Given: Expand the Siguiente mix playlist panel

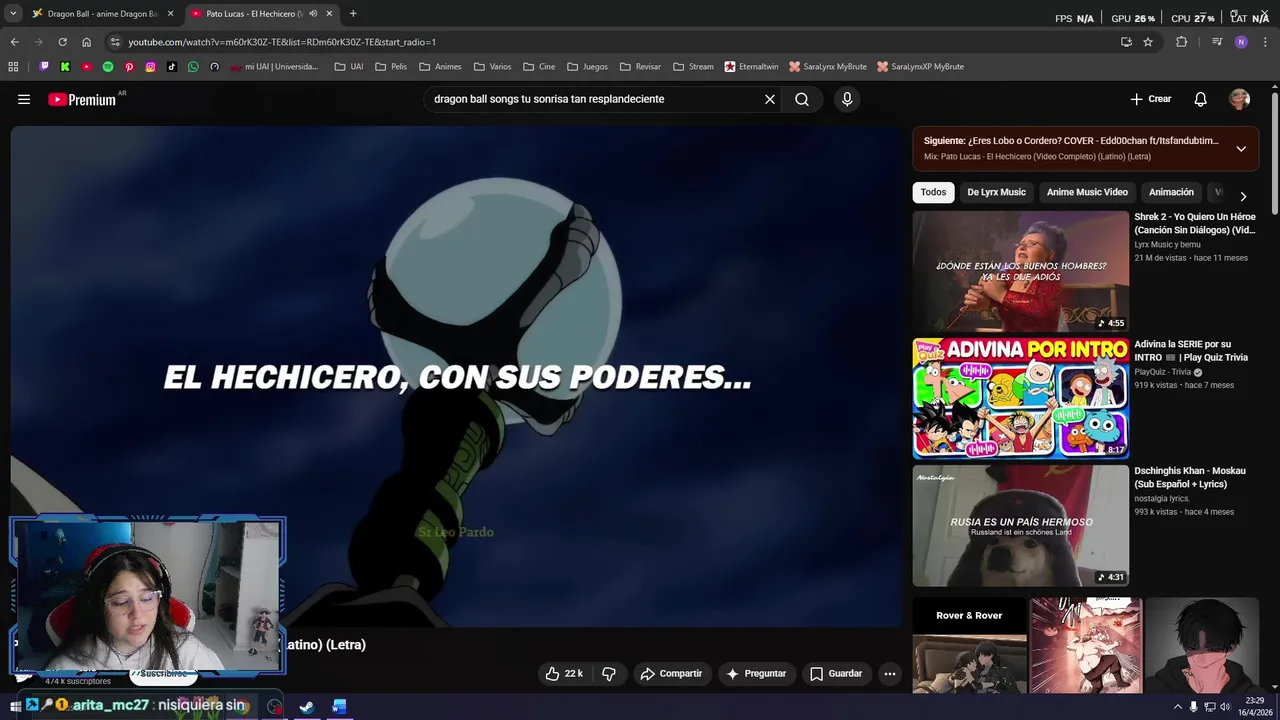Looking at the screenshot, I should coord(1241,149).
